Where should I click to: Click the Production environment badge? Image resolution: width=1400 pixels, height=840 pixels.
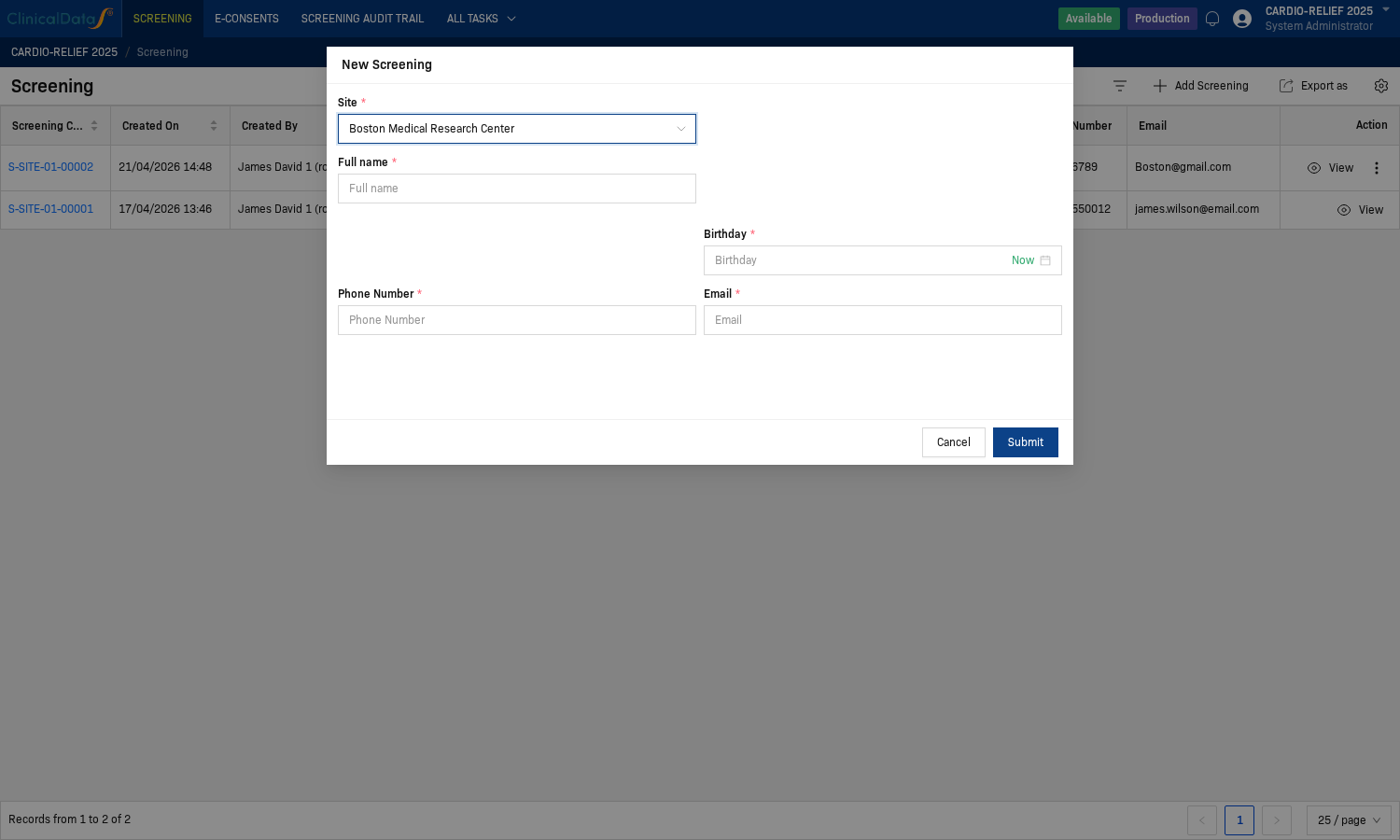click(x=1162, y=19)
